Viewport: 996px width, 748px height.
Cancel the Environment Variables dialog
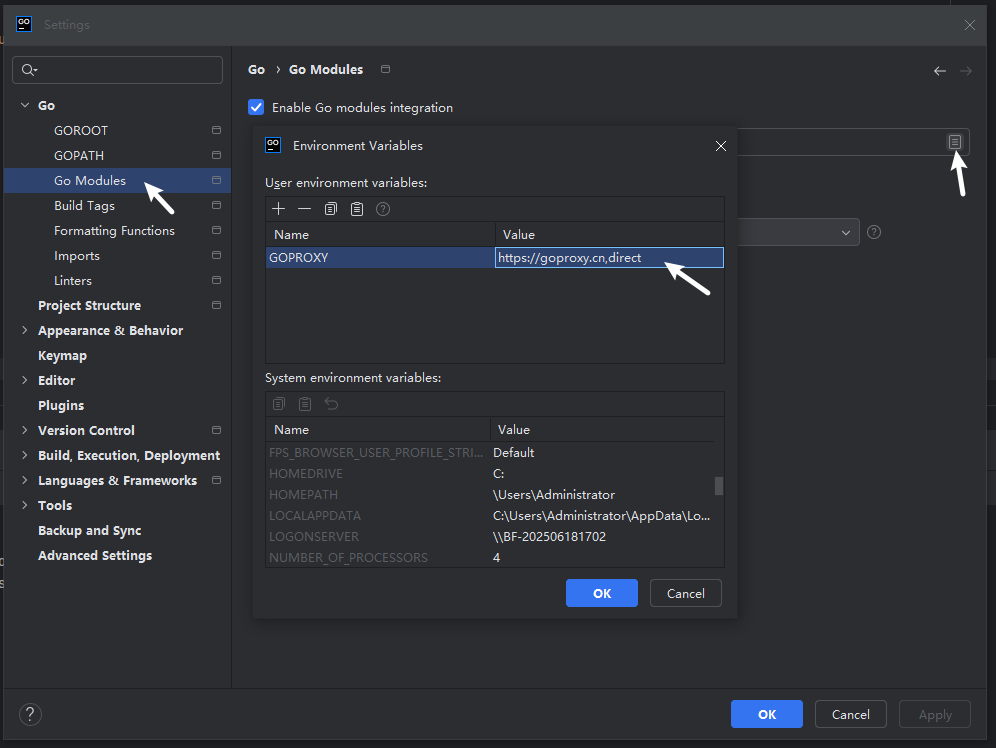(685, 593)
